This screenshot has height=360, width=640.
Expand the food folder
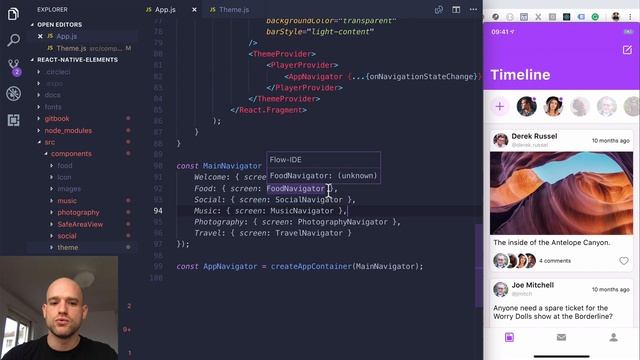64,166
